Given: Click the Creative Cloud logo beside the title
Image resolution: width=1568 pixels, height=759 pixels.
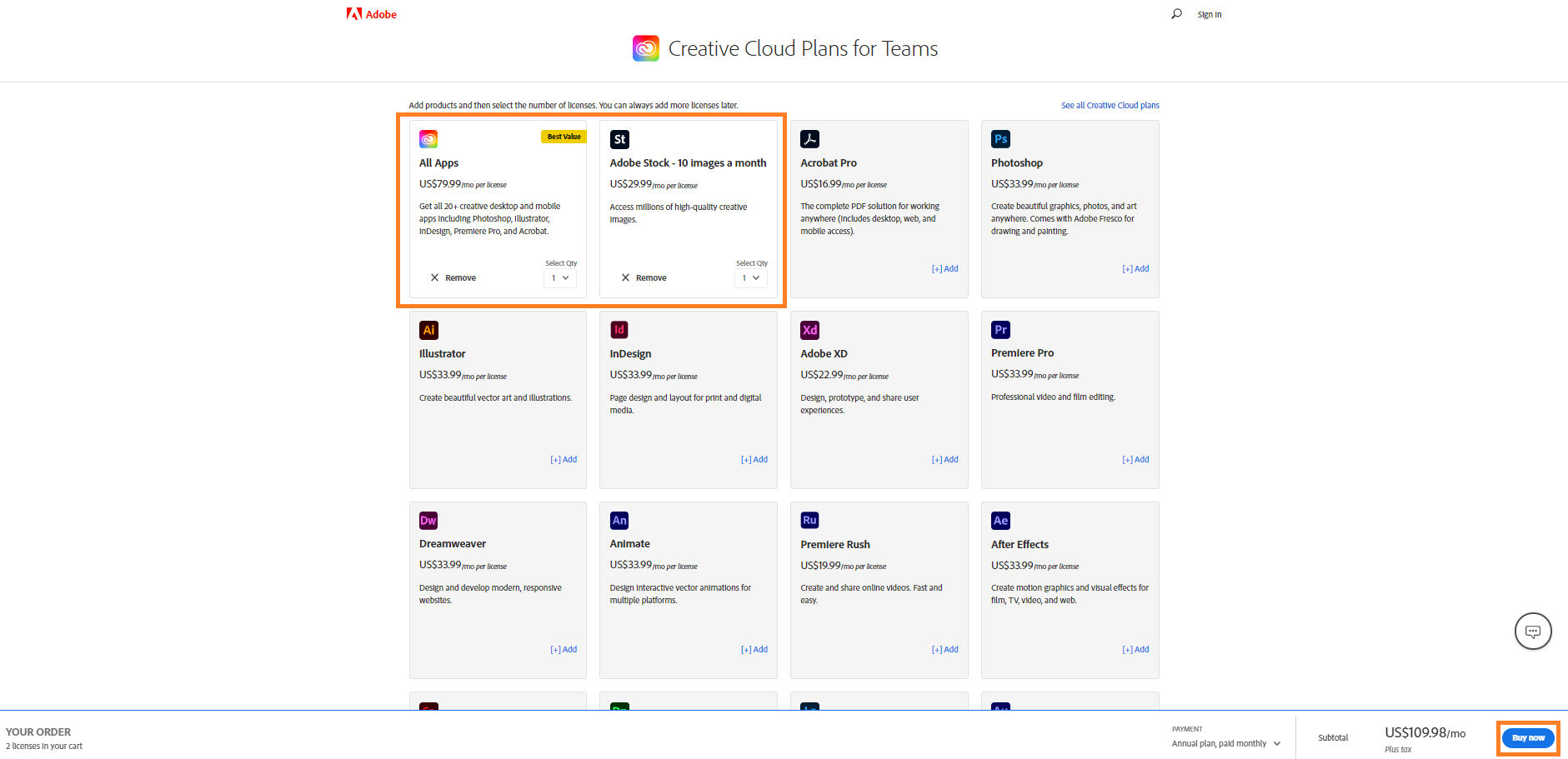Looking at the screenshot, I should point(646,48).
